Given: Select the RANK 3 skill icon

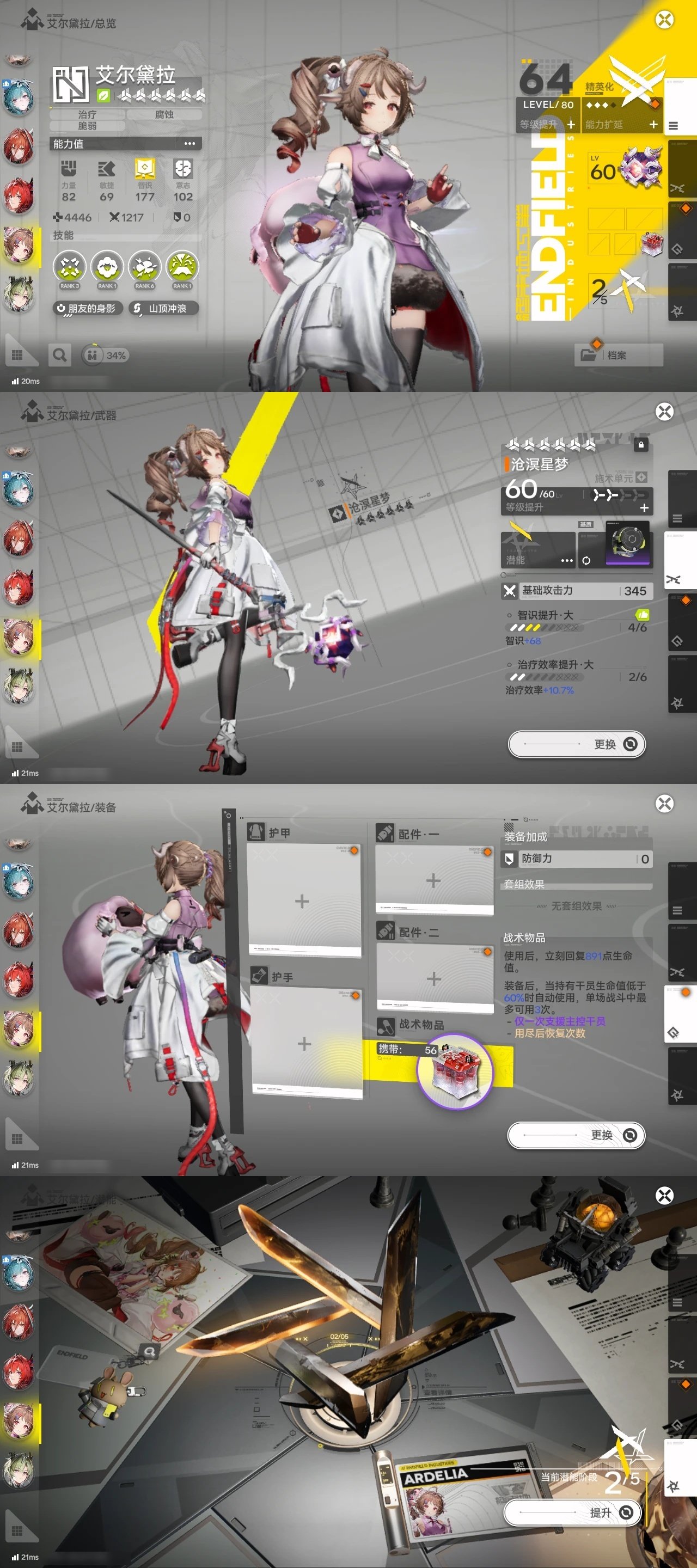Looking at the screenshot, I should click(x=69, y=268).
